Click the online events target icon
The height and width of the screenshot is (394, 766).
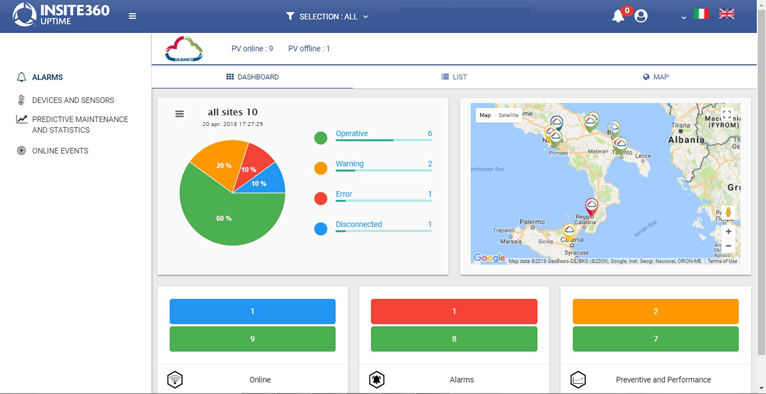click(x=21, y=151)
